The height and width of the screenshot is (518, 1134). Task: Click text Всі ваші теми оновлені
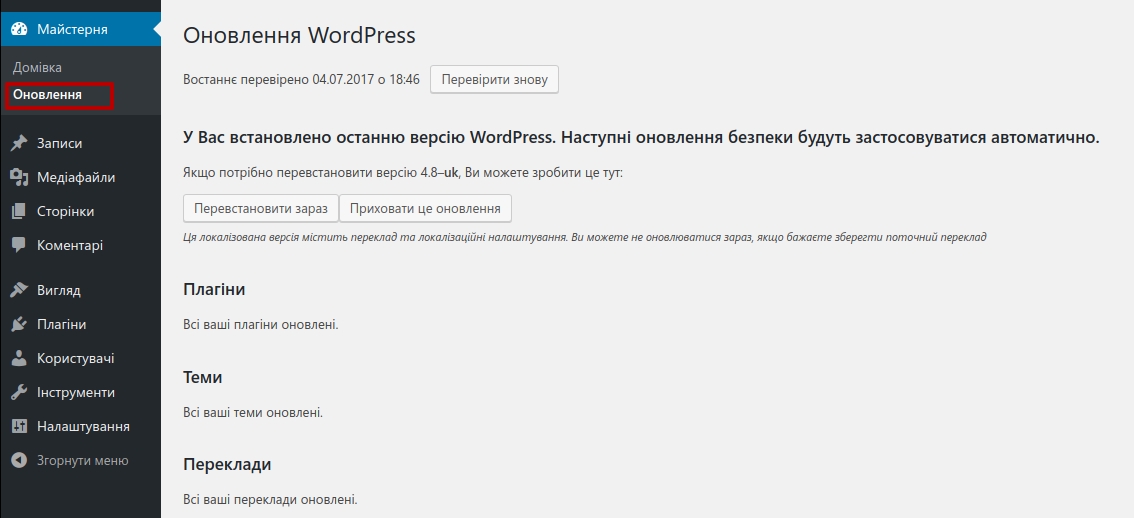[252, 413]
